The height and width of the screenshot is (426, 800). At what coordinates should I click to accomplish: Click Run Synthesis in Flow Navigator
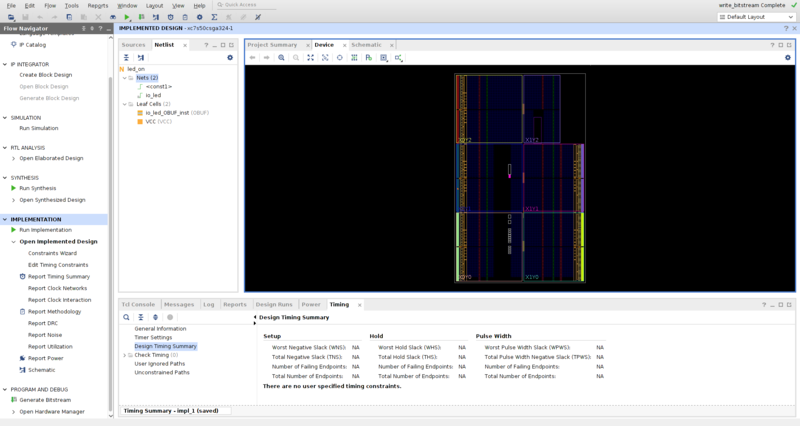point(38,188)
